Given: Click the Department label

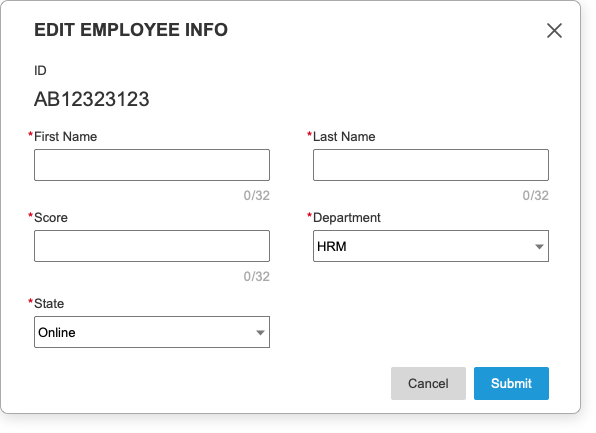Looking at the screenshot, I should pyautogui.click(x=347, y=217).
